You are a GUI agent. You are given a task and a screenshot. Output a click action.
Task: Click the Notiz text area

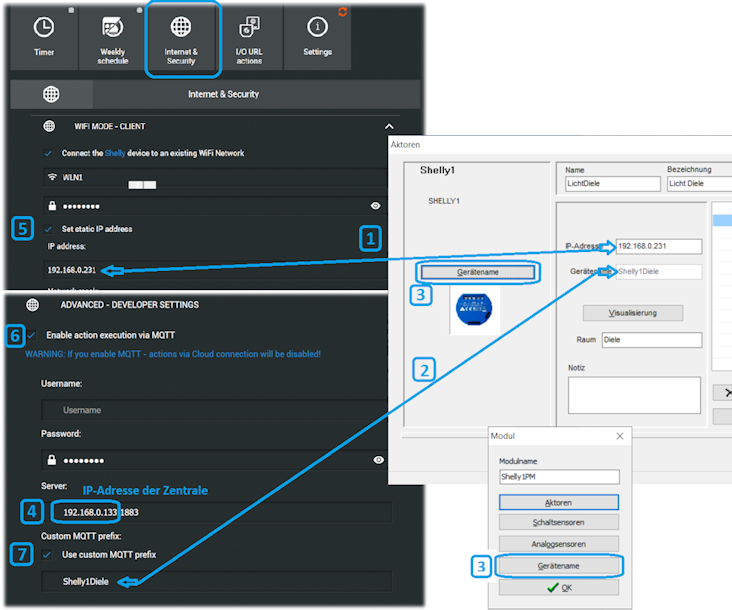pyautogui.click(x=634, y=395)
